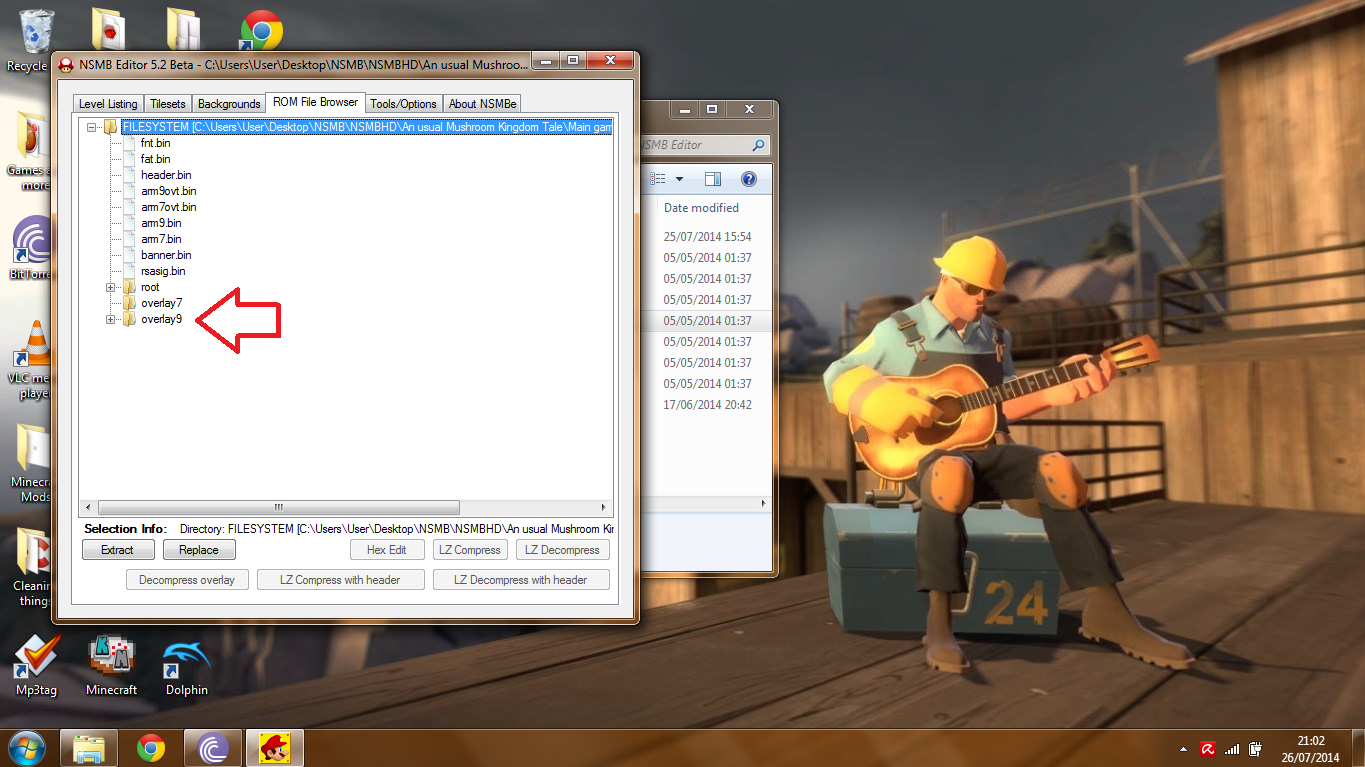The image size is (1365, 767).
Task: Click the LZ Decompress button
Action: click(x=562, y=550)
